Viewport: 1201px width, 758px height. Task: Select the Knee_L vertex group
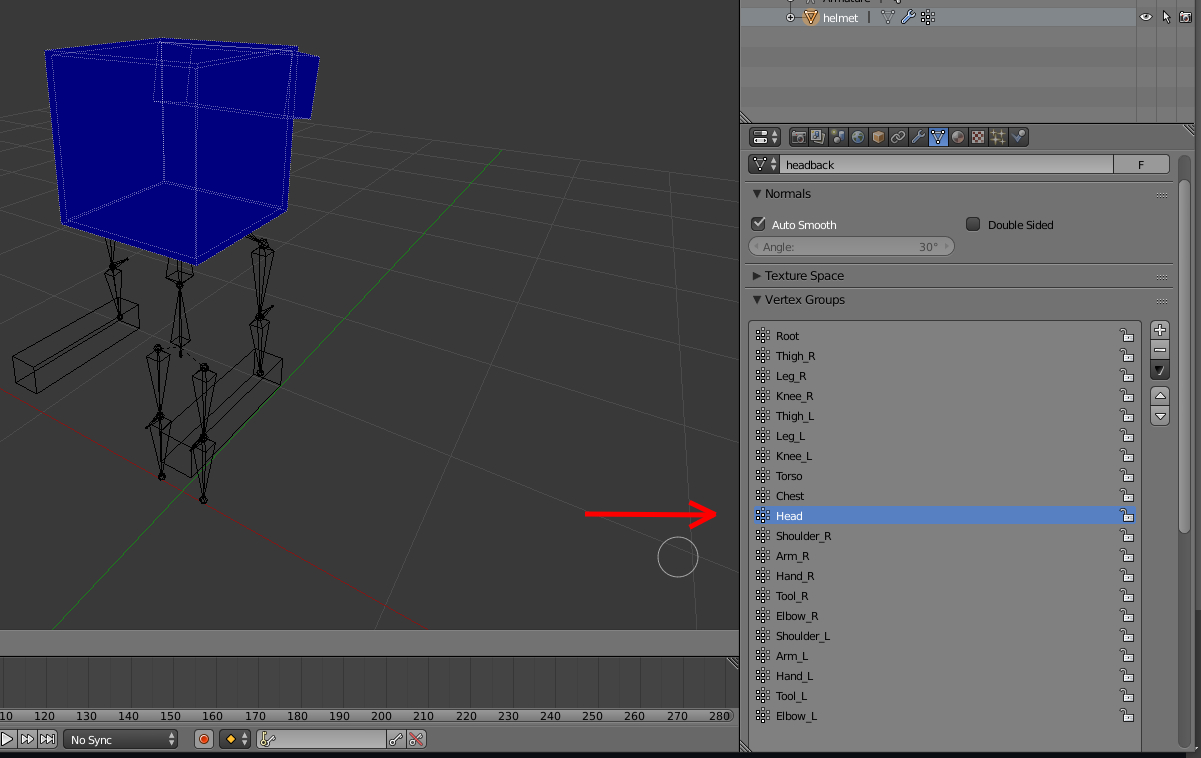944,455
